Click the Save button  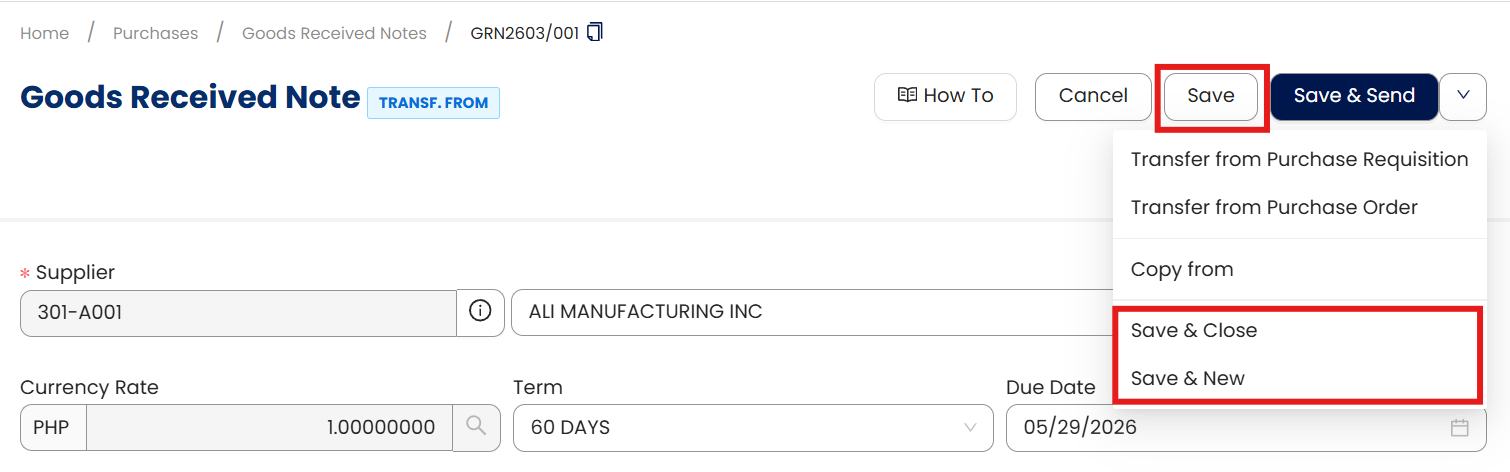click(1210, 96)
